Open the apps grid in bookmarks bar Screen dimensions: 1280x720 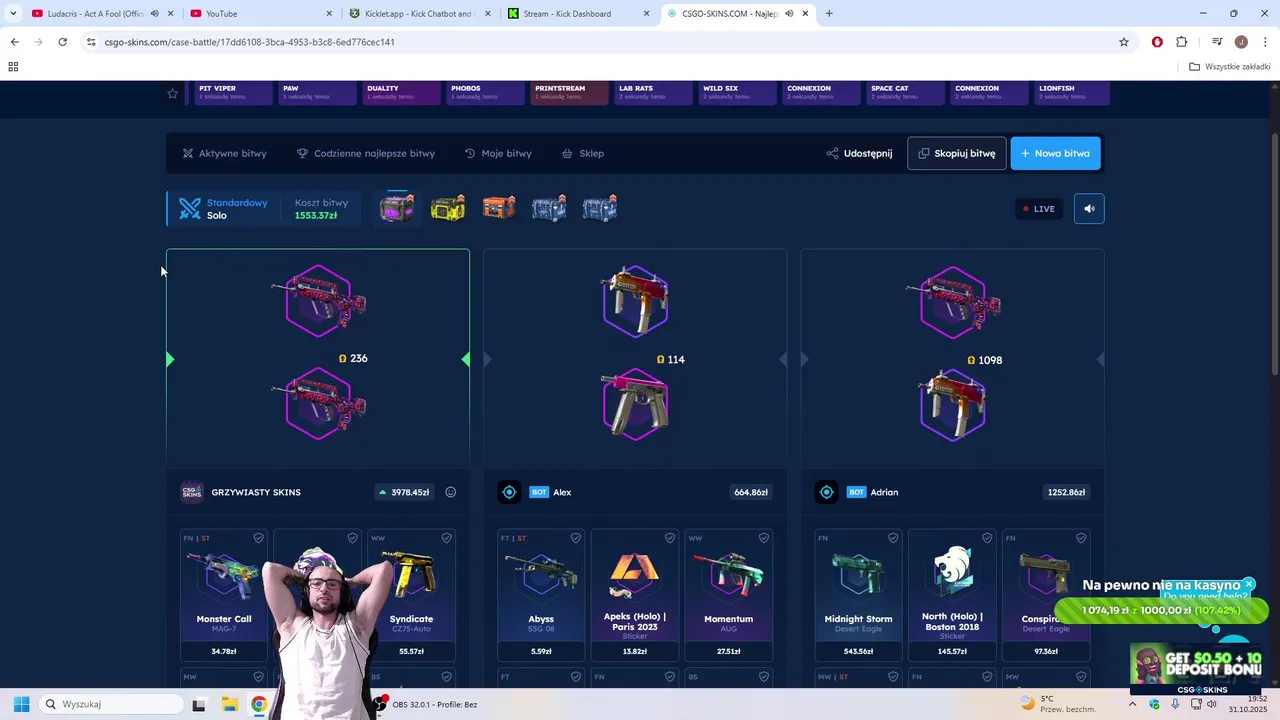(x=13, y=67)
